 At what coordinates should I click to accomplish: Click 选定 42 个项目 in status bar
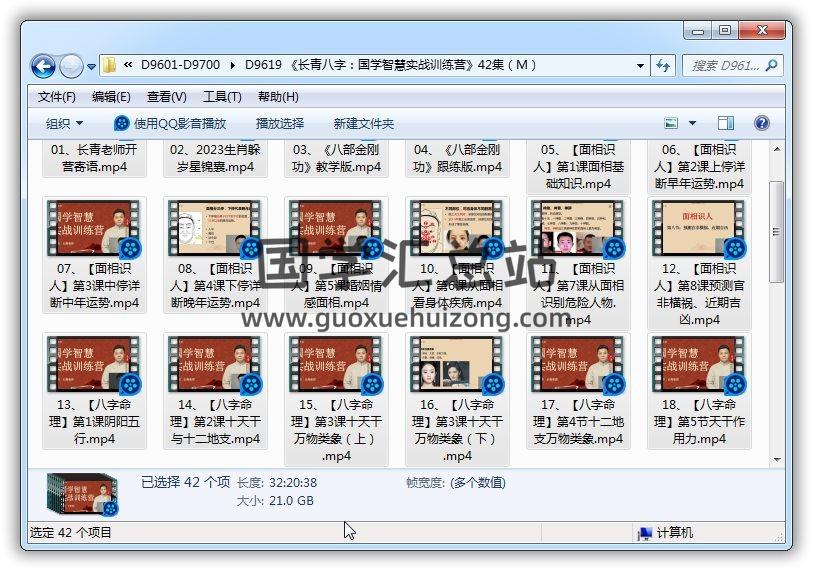click(x=71, y=533)
